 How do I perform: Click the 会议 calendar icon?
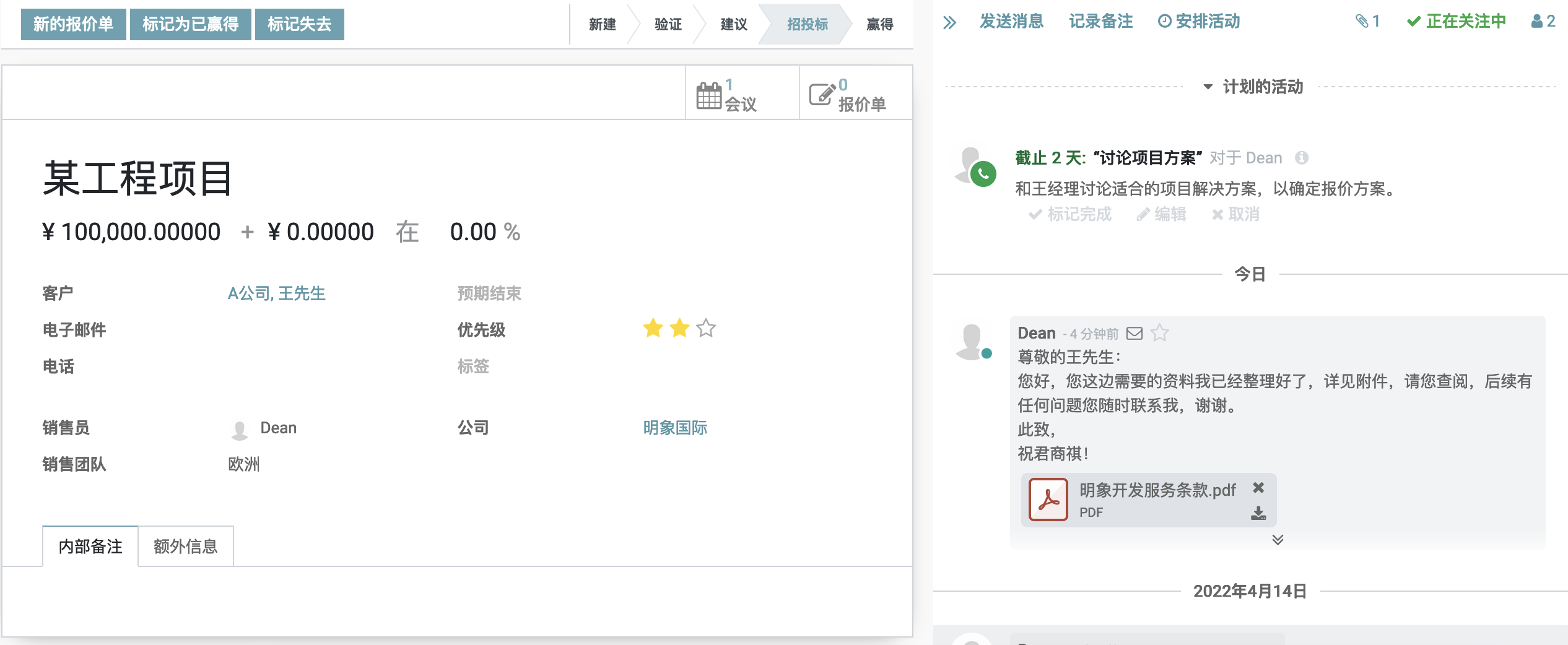pos(708,95)
